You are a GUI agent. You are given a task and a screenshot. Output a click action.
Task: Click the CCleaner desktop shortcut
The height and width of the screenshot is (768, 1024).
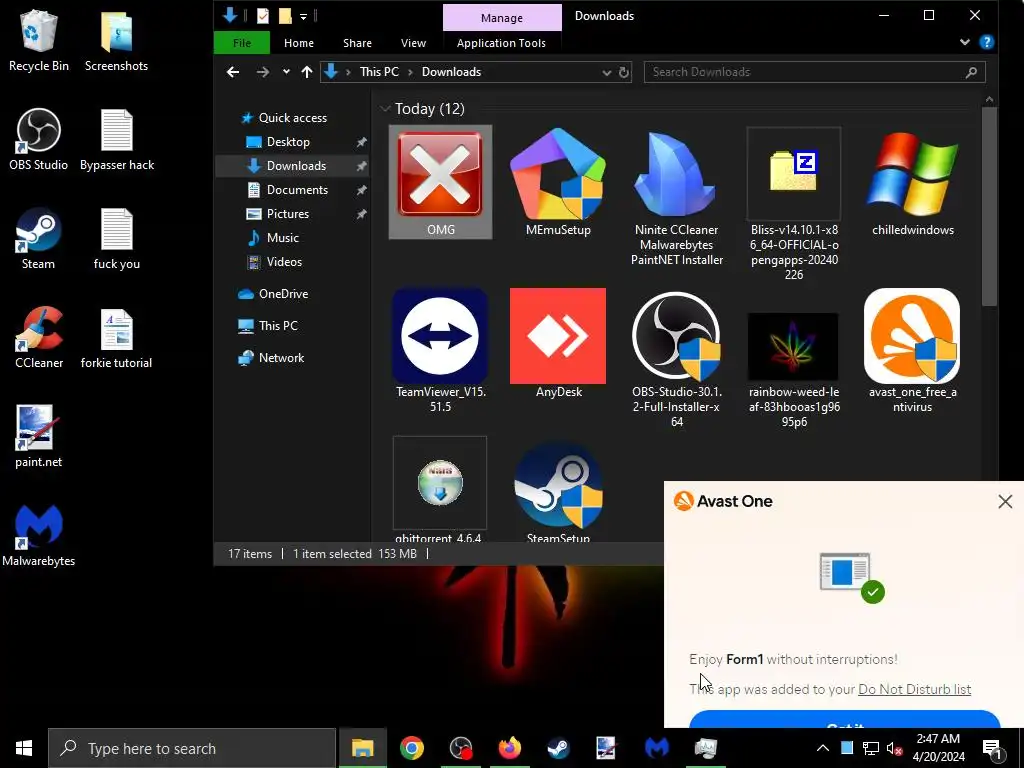click(39, 338)
